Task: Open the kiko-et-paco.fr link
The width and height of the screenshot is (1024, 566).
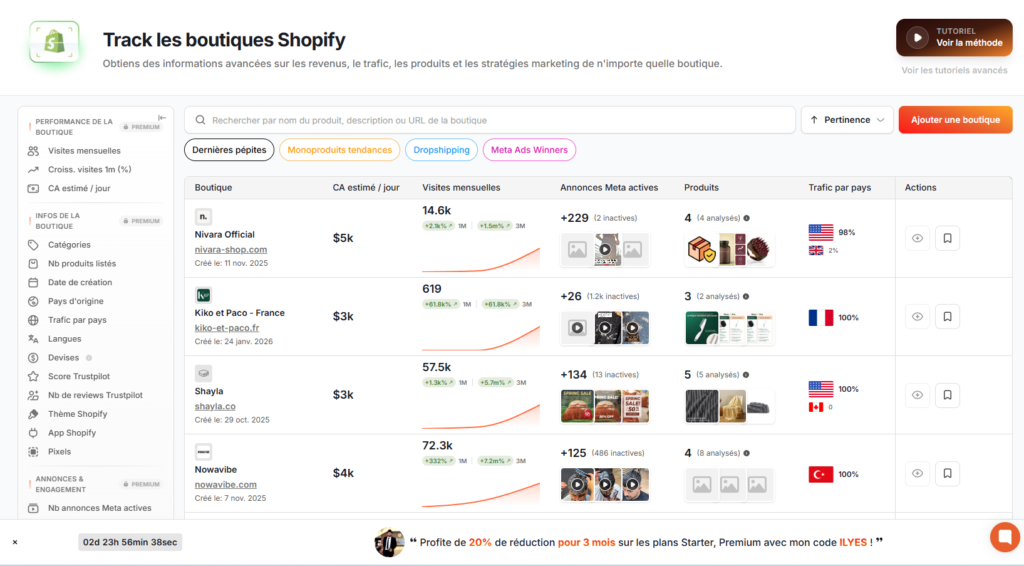Action: tap(227, 328)
